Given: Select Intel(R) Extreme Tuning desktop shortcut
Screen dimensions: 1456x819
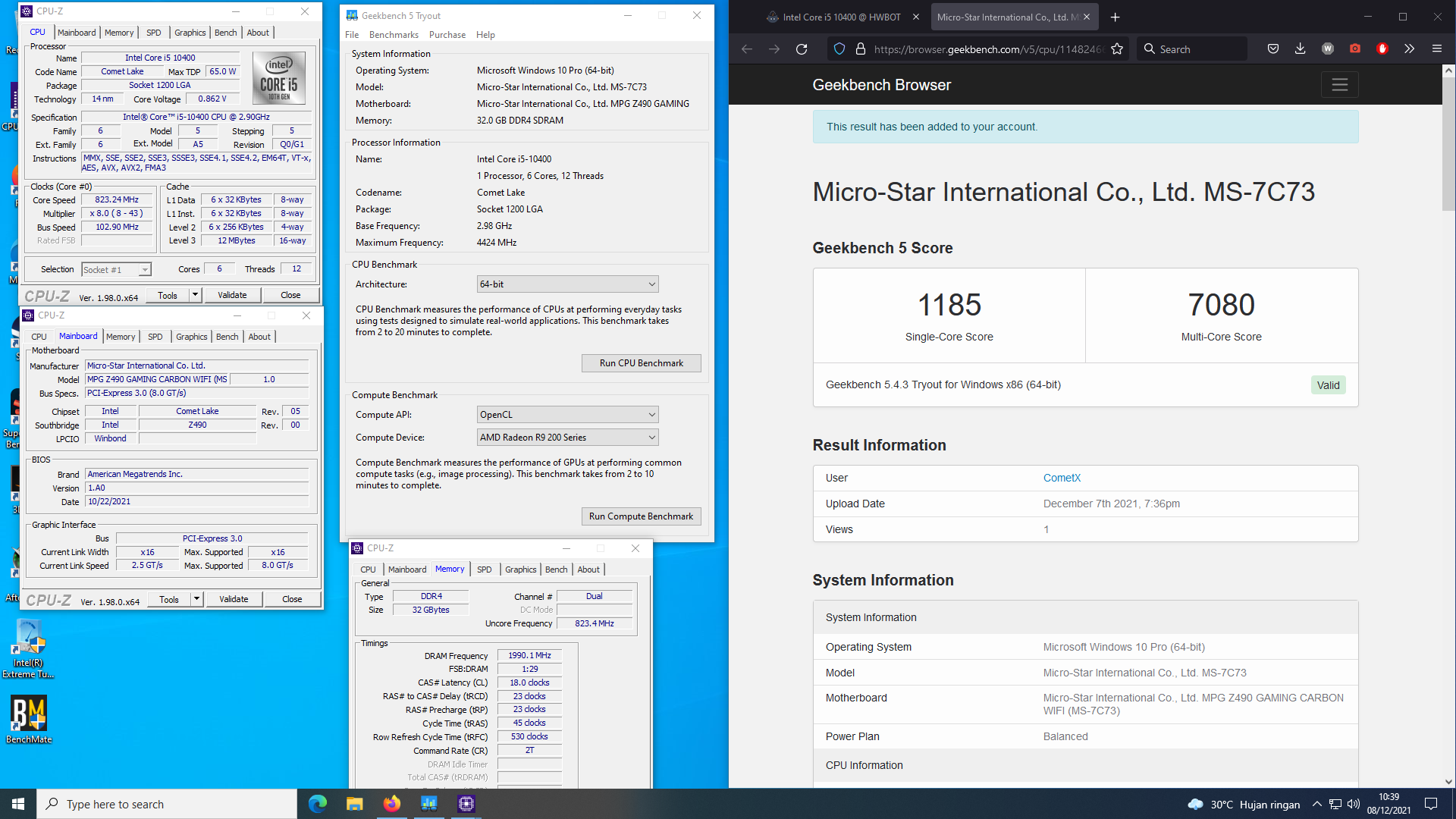Looking at the screenshot, I should point(29,649).
